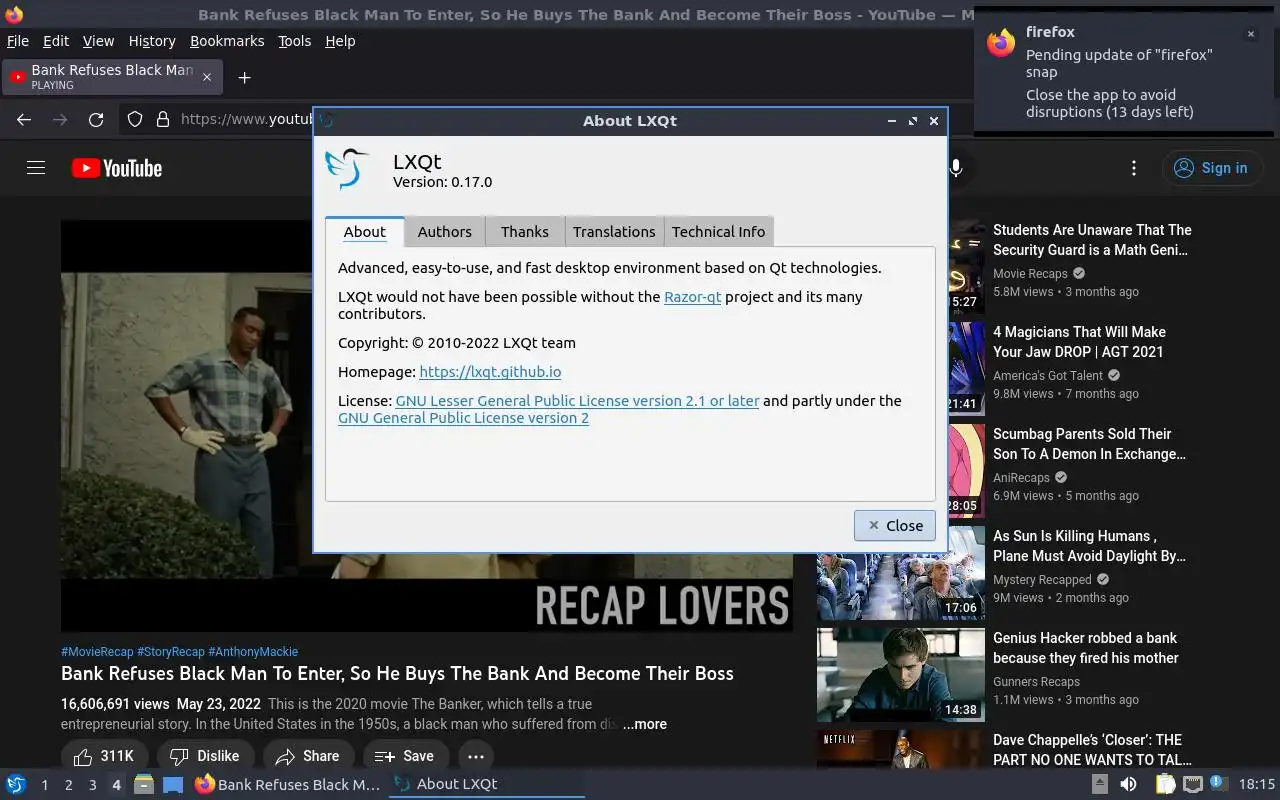Click the tracking protection shield icon
This screenshot has height=800, width=1280.
pos(135,119)
